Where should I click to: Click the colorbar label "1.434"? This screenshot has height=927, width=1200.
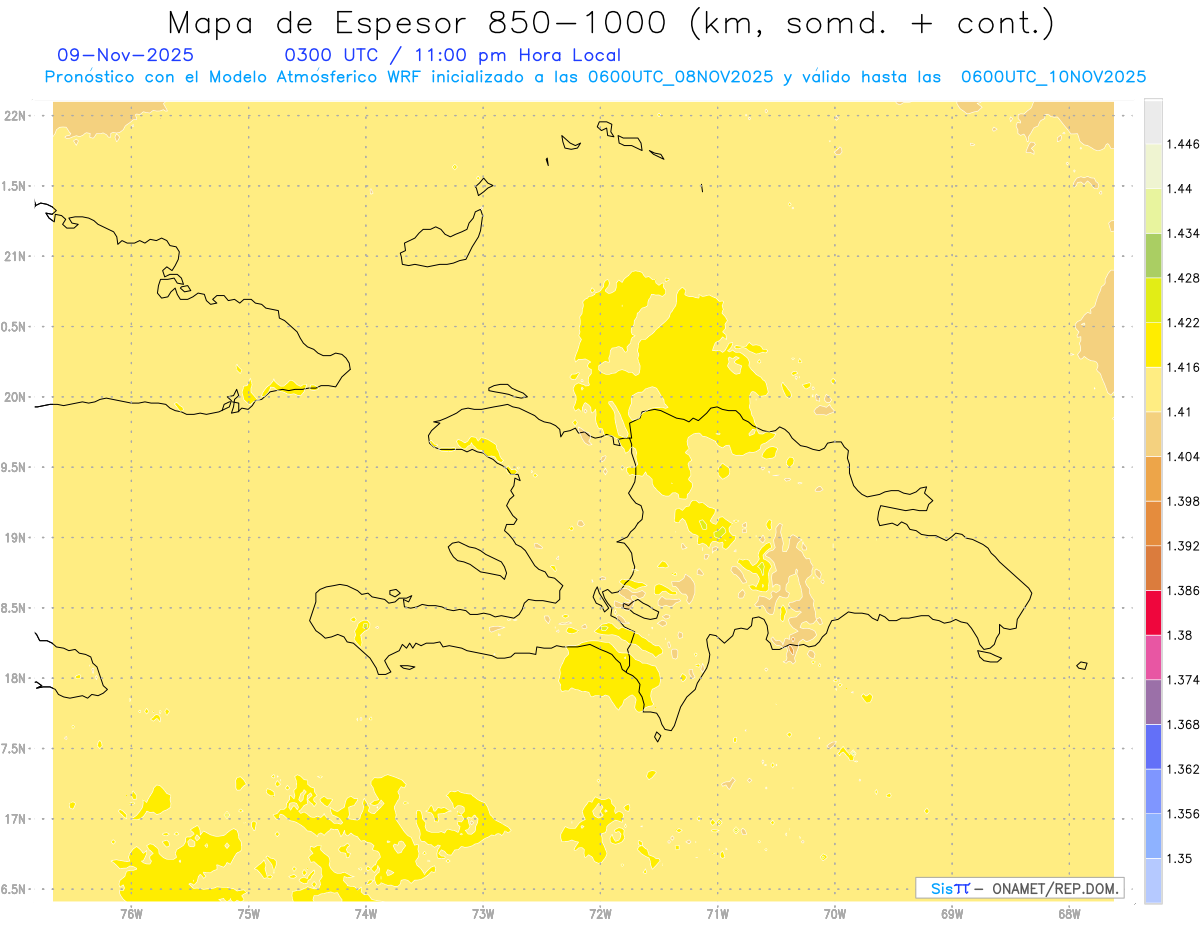point(1184,233)
